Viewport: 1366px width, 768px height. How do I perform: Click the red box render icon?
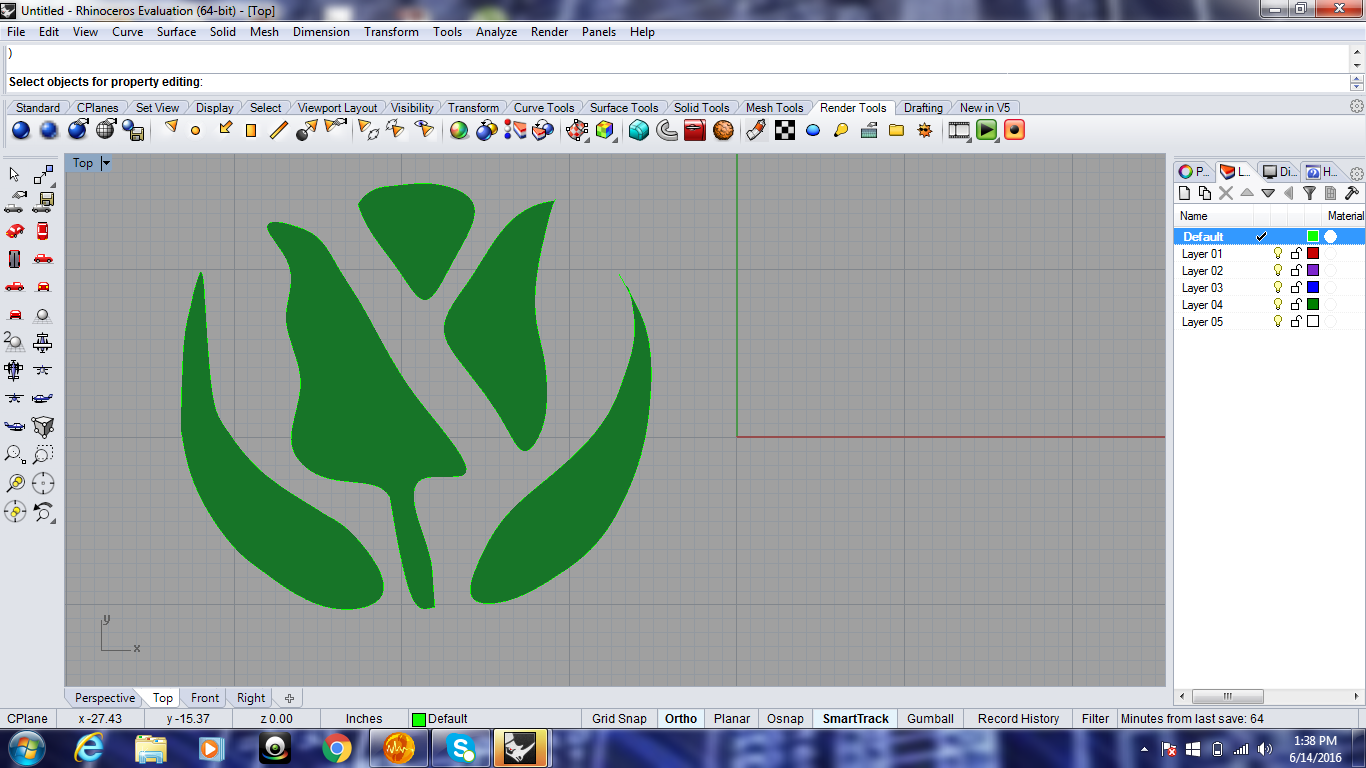pyautogui.click(x=695, y=130)
